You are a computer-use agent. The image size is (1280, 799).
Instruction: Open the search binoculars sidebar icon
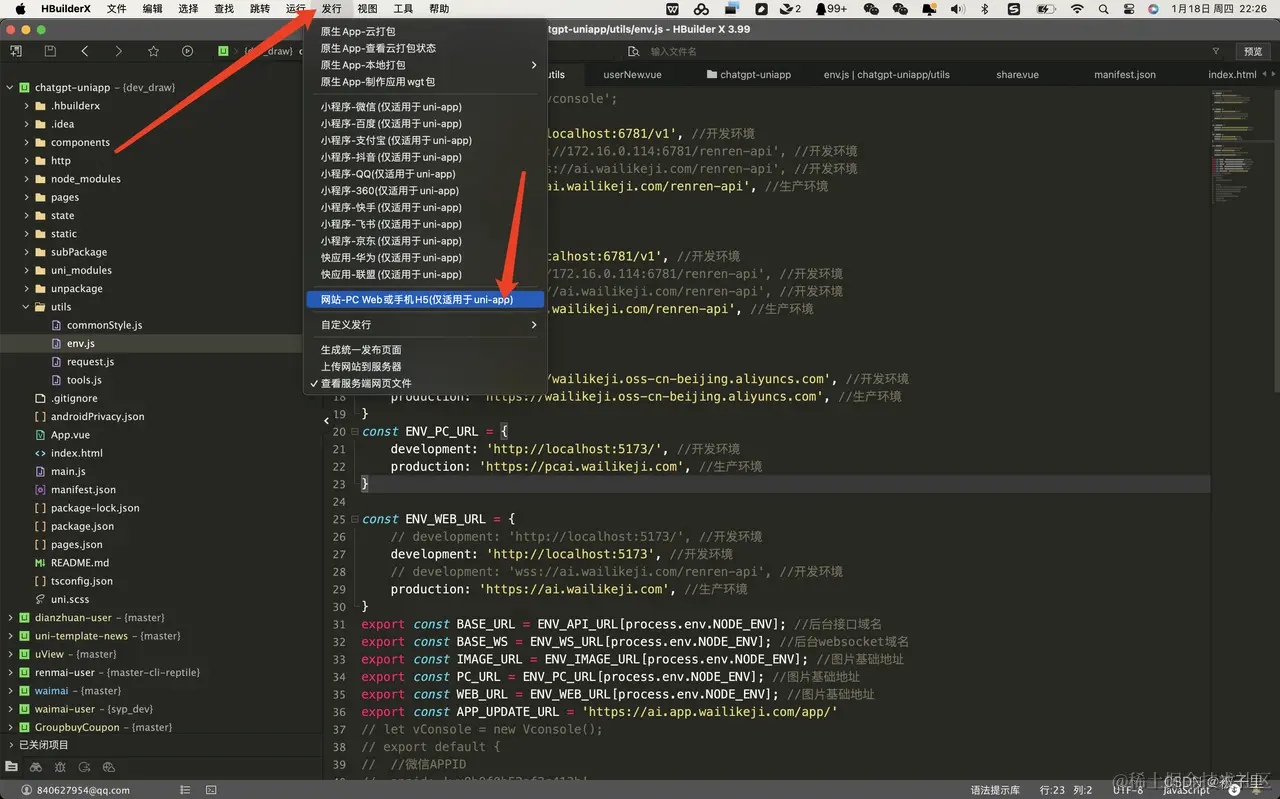(36, 767)
